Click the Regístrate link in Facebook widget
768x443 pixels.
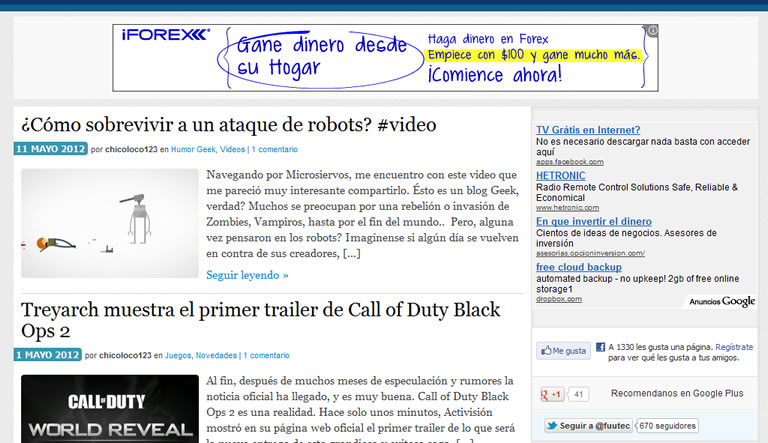pos(734,347)
